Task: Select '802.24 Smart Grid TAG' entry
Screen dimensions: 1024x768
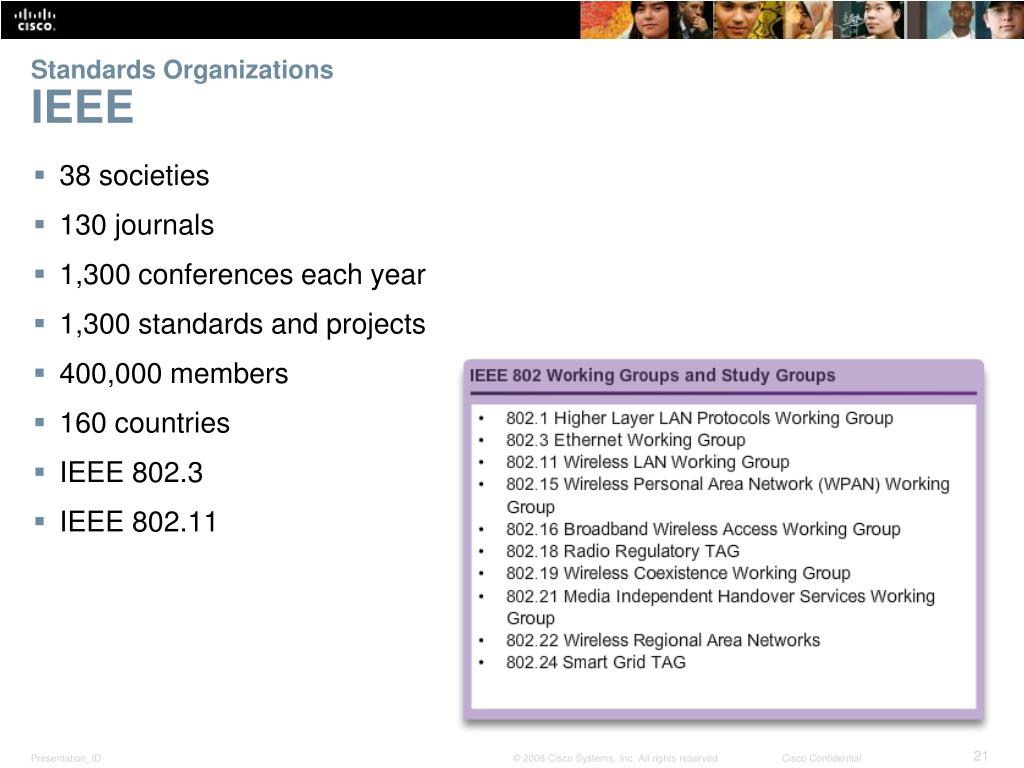Action: tap(596, 662)
